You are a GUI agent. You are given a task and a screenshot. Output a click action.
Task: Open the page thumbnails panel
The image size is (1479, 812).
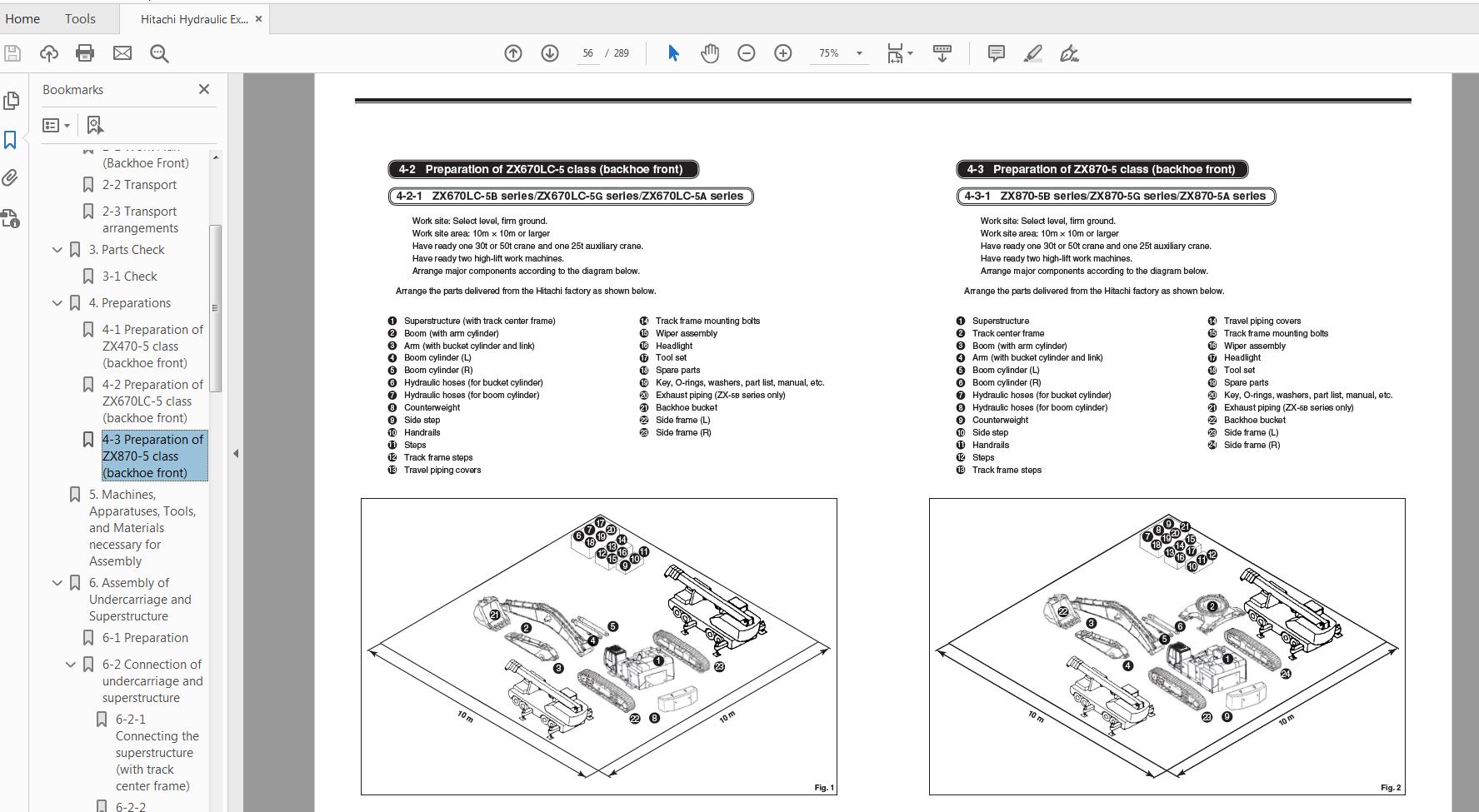point(12,100)
